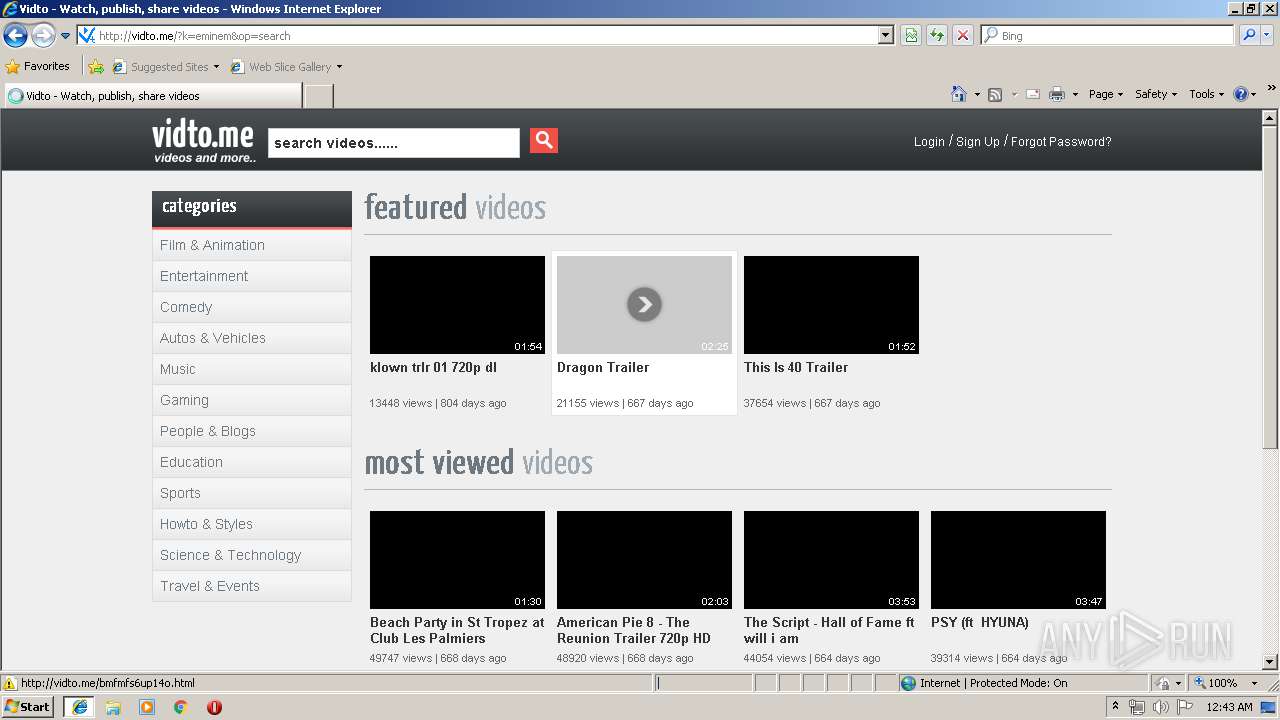Select Comedy category

tap(252, 307)
